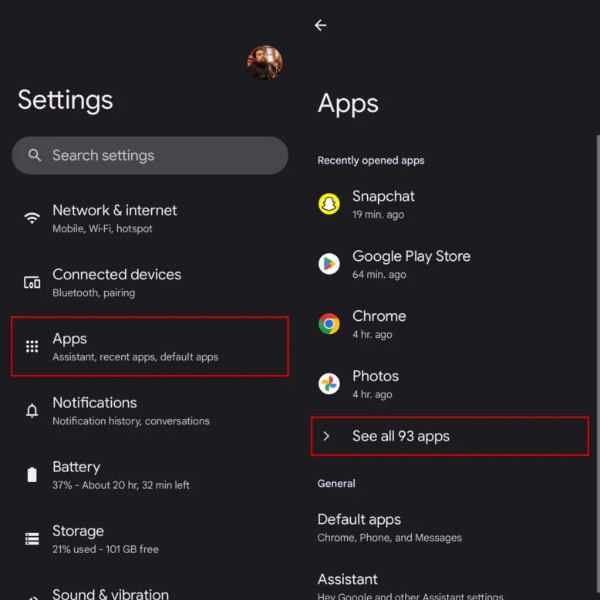This screenshot has height=600, width=600.
Task: Select the Connected devices icon
Action: 32,282
